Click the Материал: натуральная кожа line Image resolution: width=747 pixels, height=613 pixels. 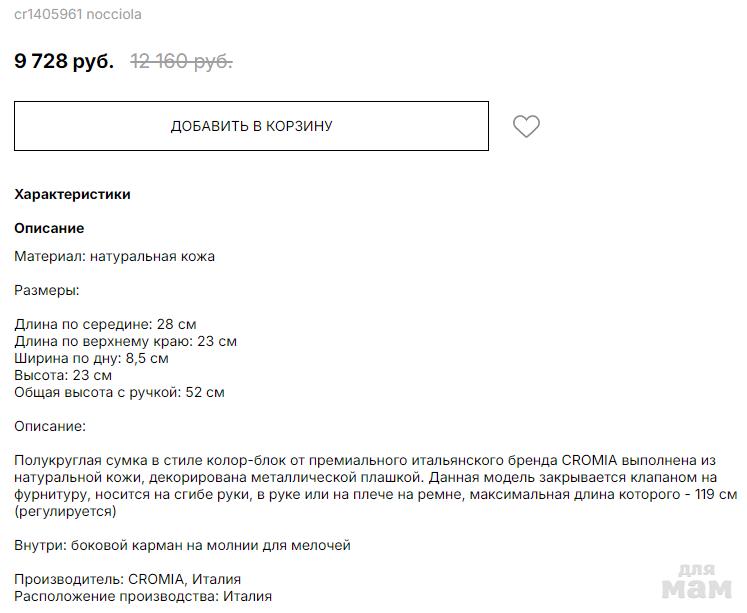point(114,256)
